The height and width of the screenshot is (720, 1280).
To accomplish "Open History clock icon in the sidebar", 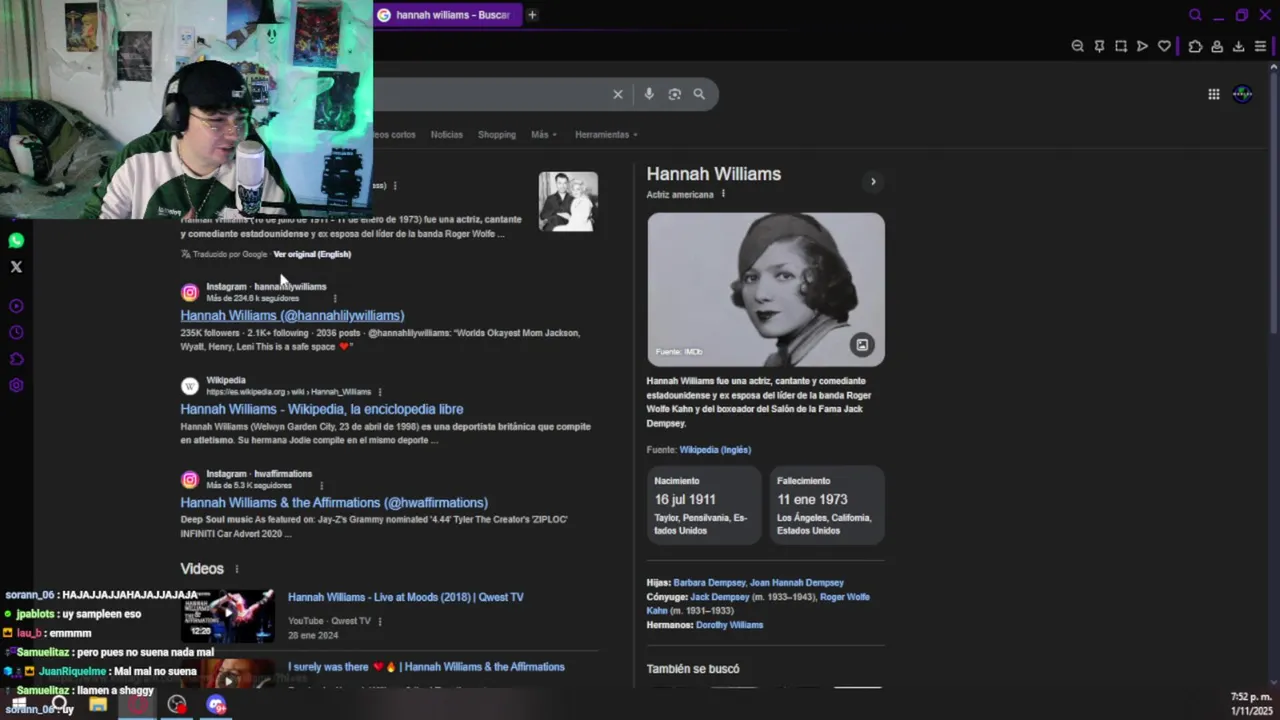I will [16, 333].
